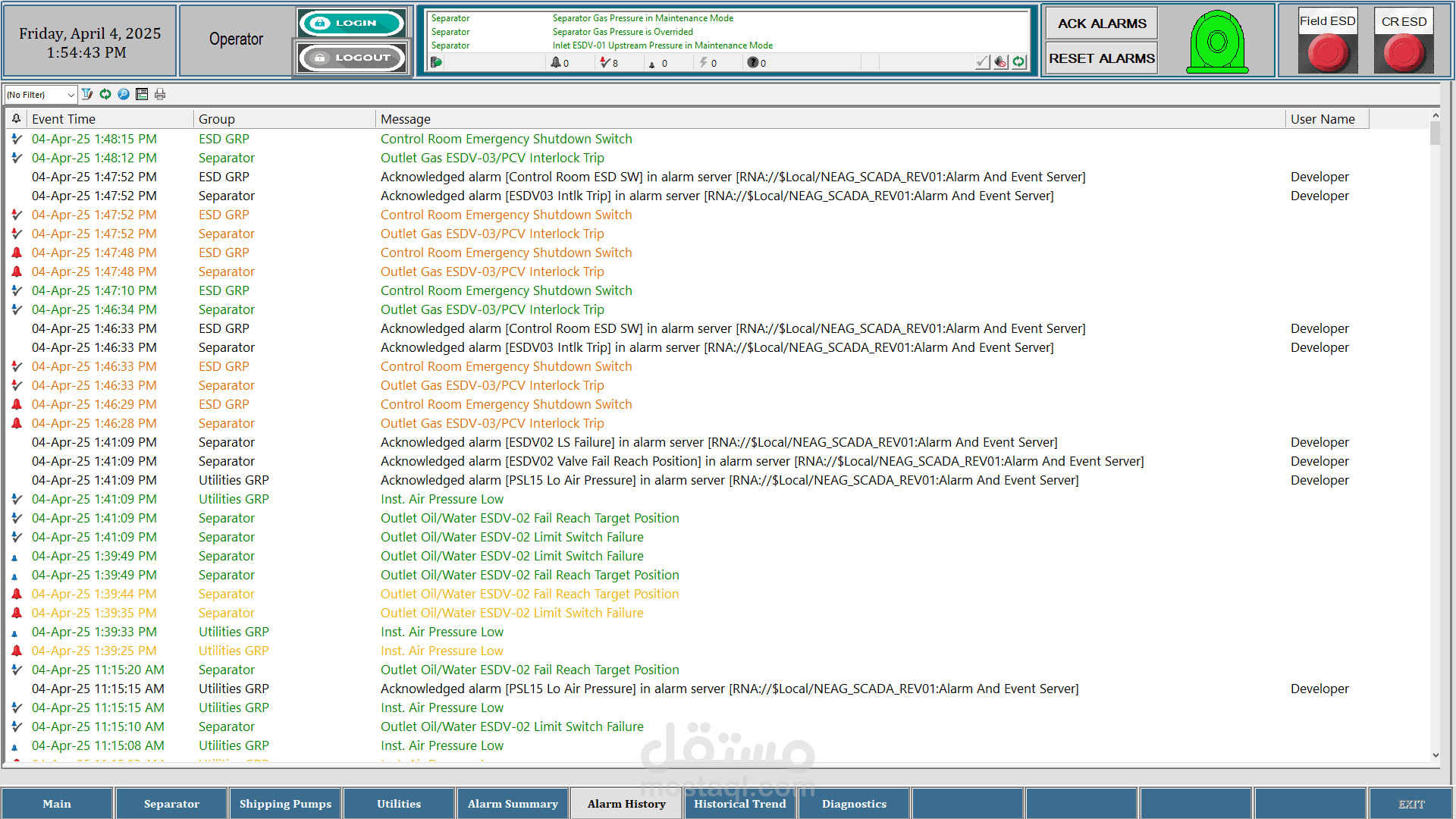1456x819 pixels.
Task: Click the printer icon in toolbar
Action: [x=160, y=94]
